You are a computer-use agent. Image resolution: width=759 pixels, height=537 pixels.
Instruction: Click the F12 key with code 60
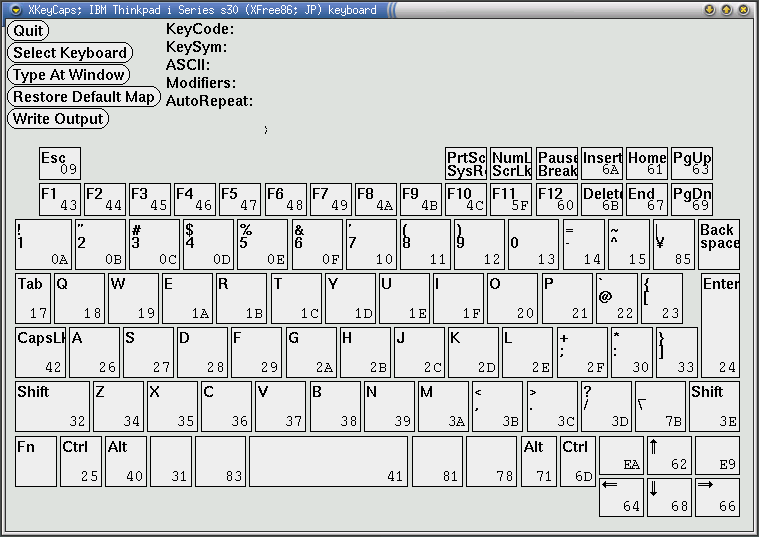coord(557,199)
